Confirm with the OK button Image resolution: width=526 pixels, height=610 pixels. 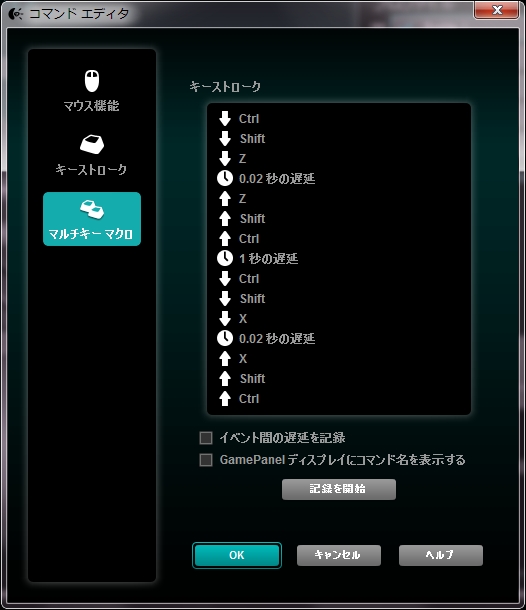pyautogui.click(x=237, y=555)
